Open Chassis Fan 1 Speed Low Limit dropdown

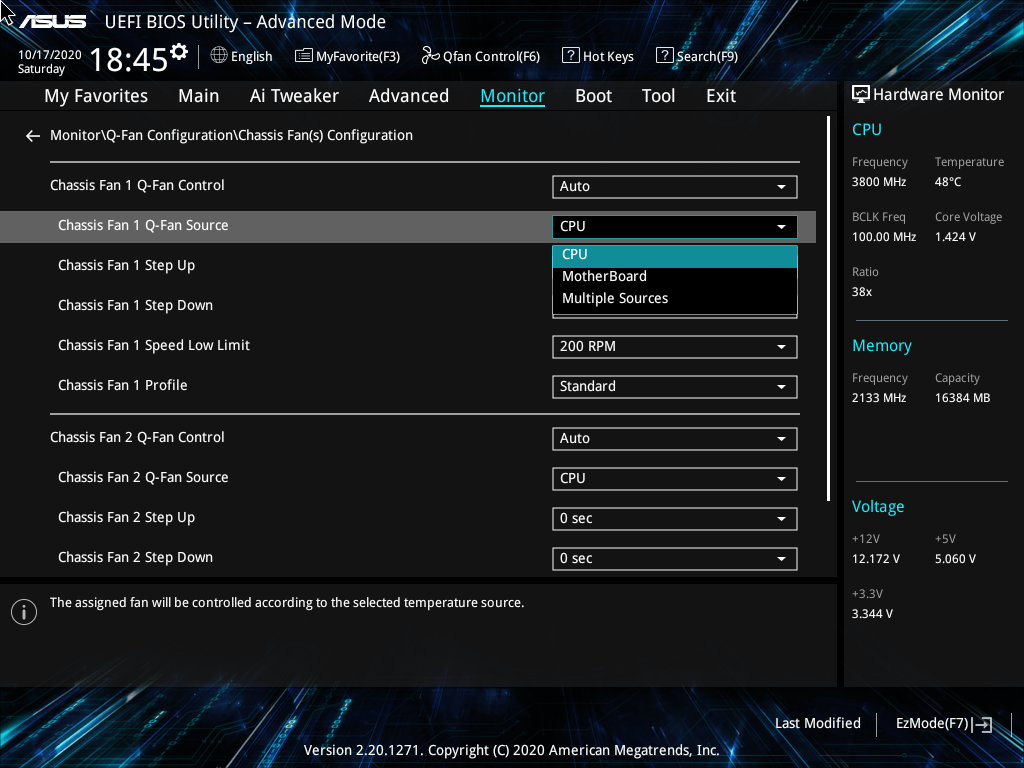[675, 347]
